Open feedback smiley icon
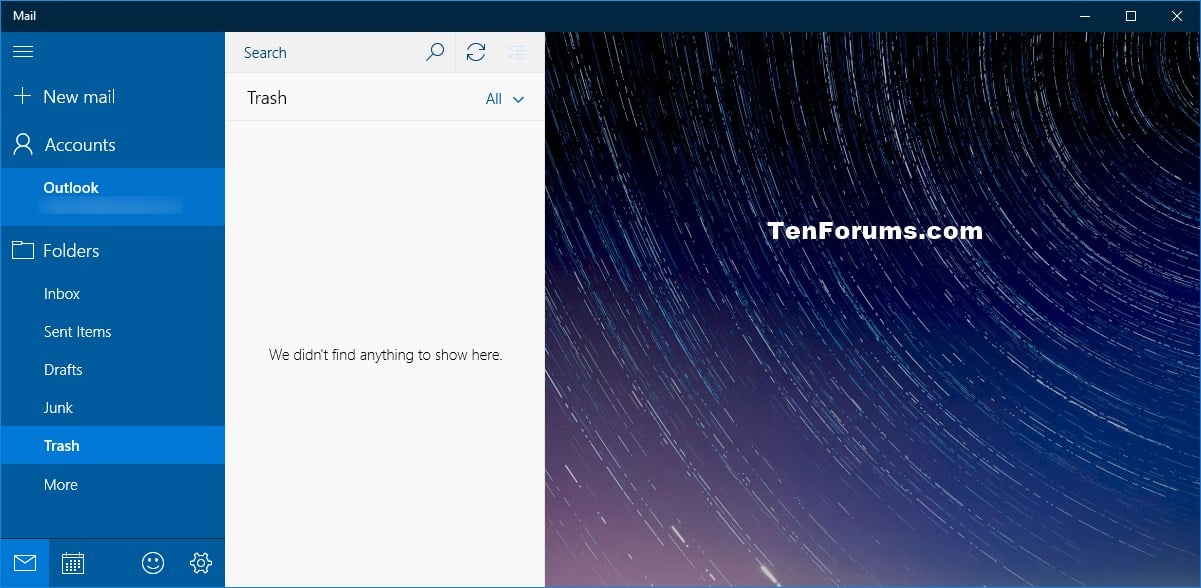The image size is (1201, 588). coord(153,563)
